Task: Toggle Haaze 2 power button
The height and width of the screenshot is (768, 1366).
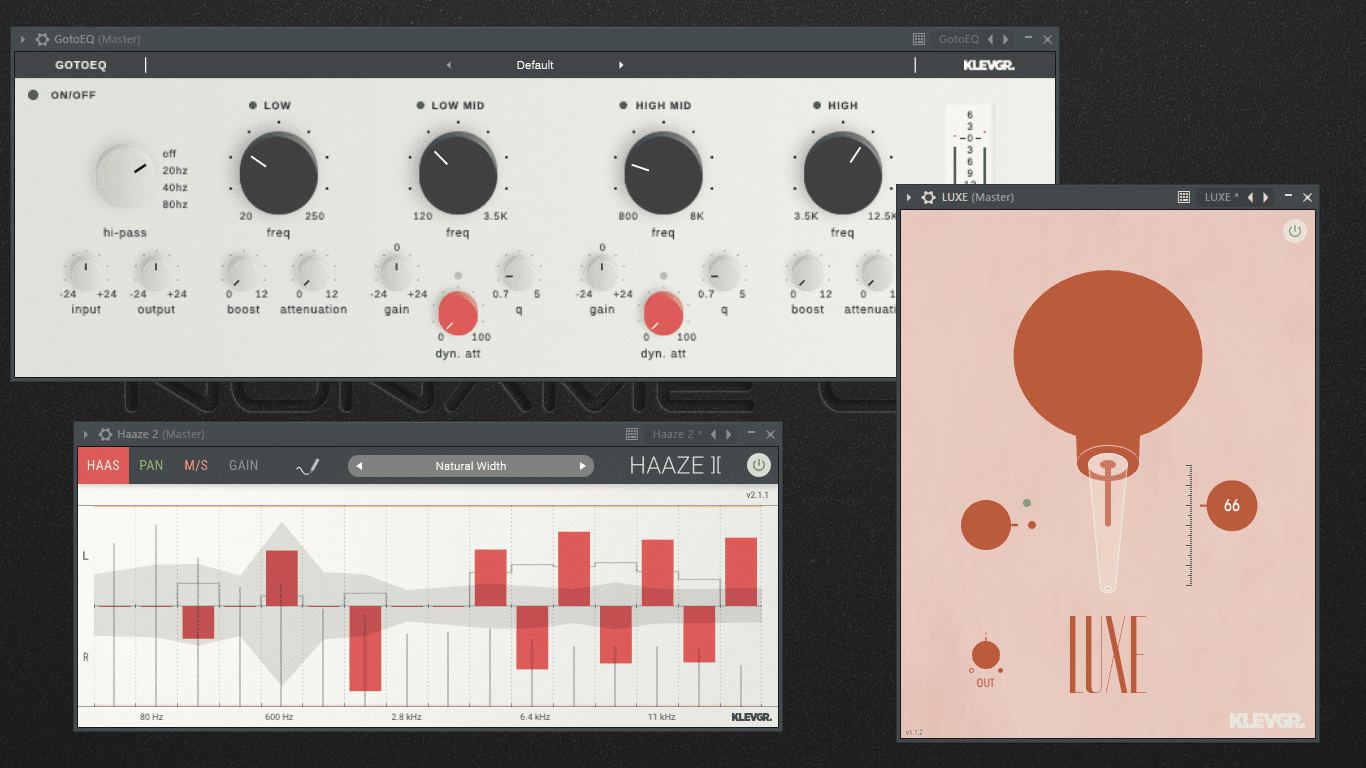Action: click(x=758, y=465)
